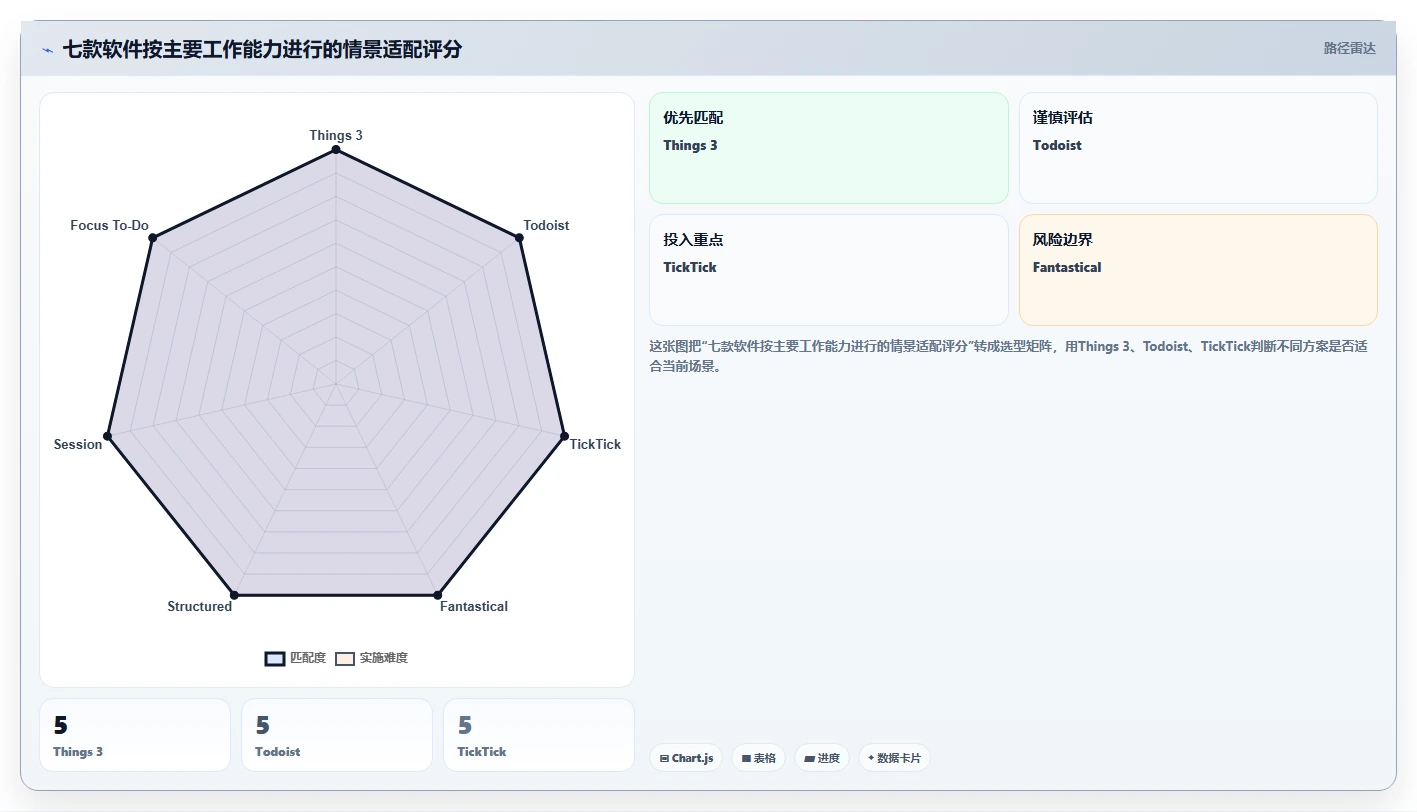Select the TickTick score card showing 5
The width and height of the screenshot is (1417, 812).
pyautogui.click(x=539, y=735)
